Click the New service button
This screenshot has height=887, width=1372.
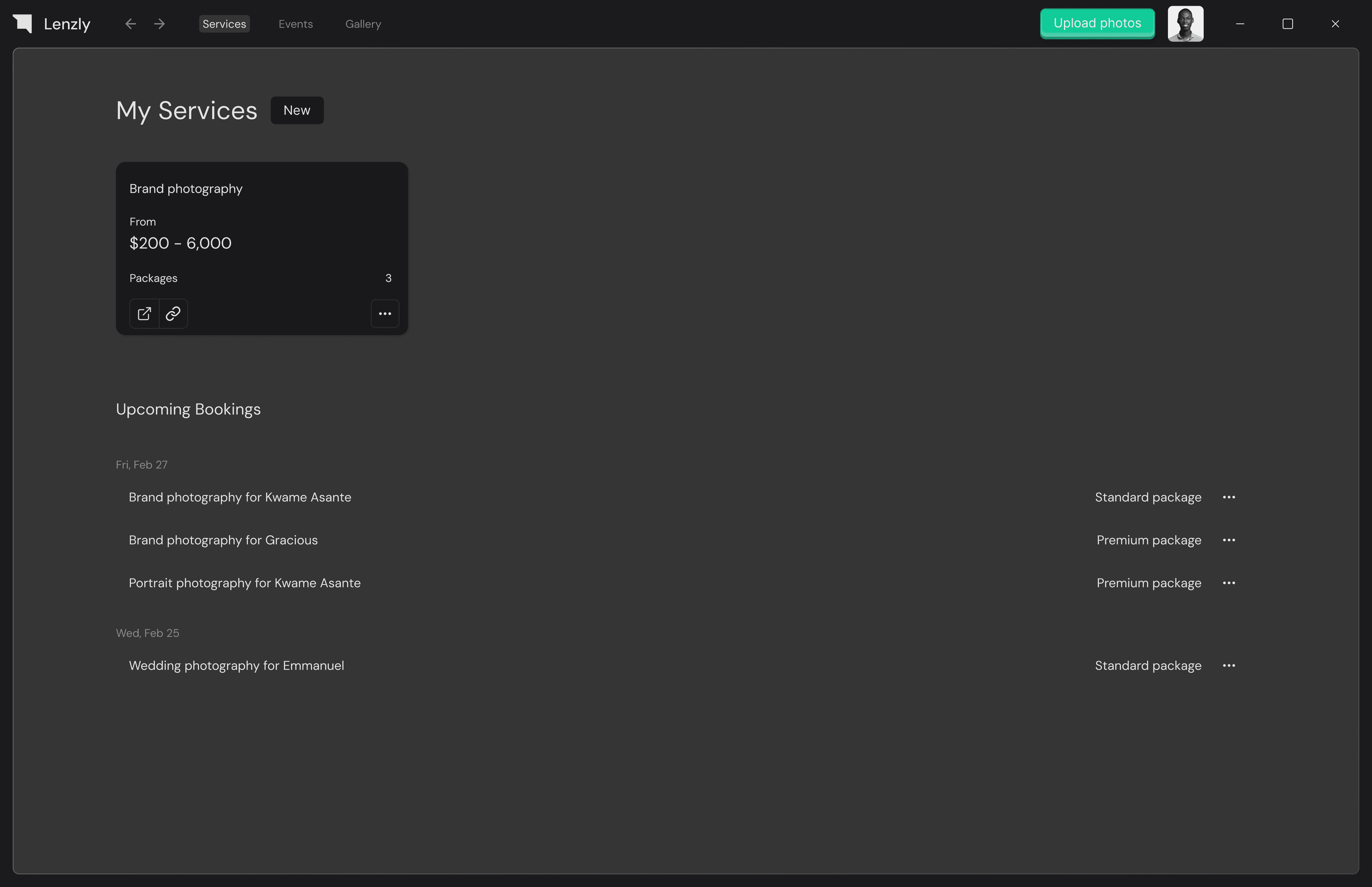coord(297,110)
